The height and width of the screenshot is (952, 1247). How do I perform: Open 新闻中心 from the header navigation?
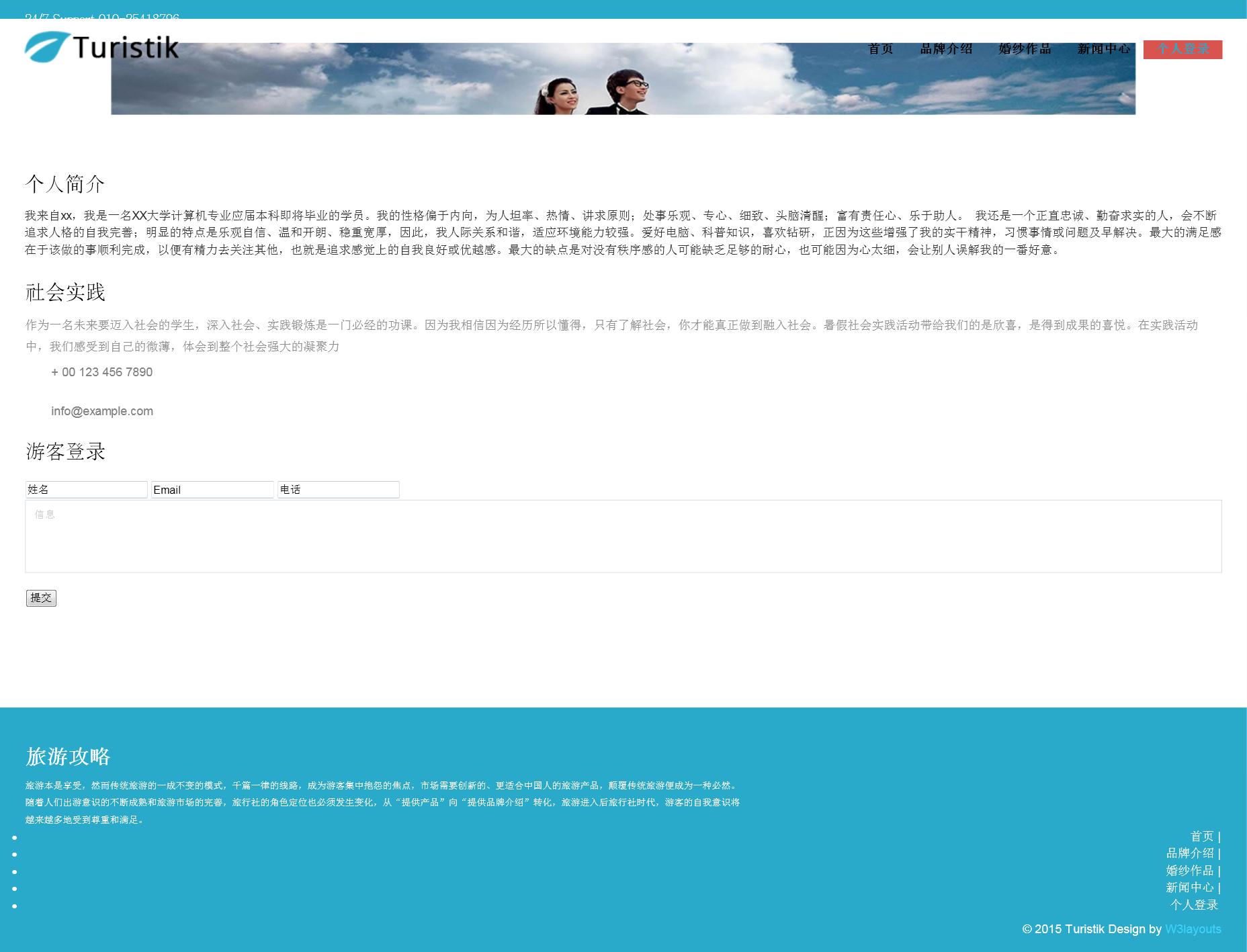point(1103,49)
